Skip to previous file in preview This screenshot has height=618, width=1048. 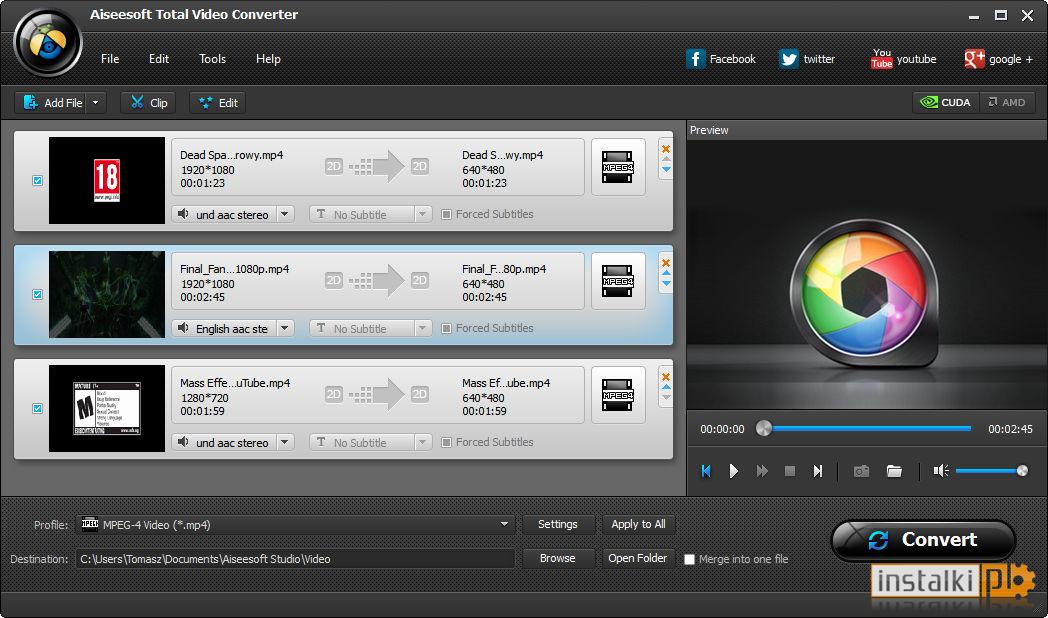tap(706, 471)
